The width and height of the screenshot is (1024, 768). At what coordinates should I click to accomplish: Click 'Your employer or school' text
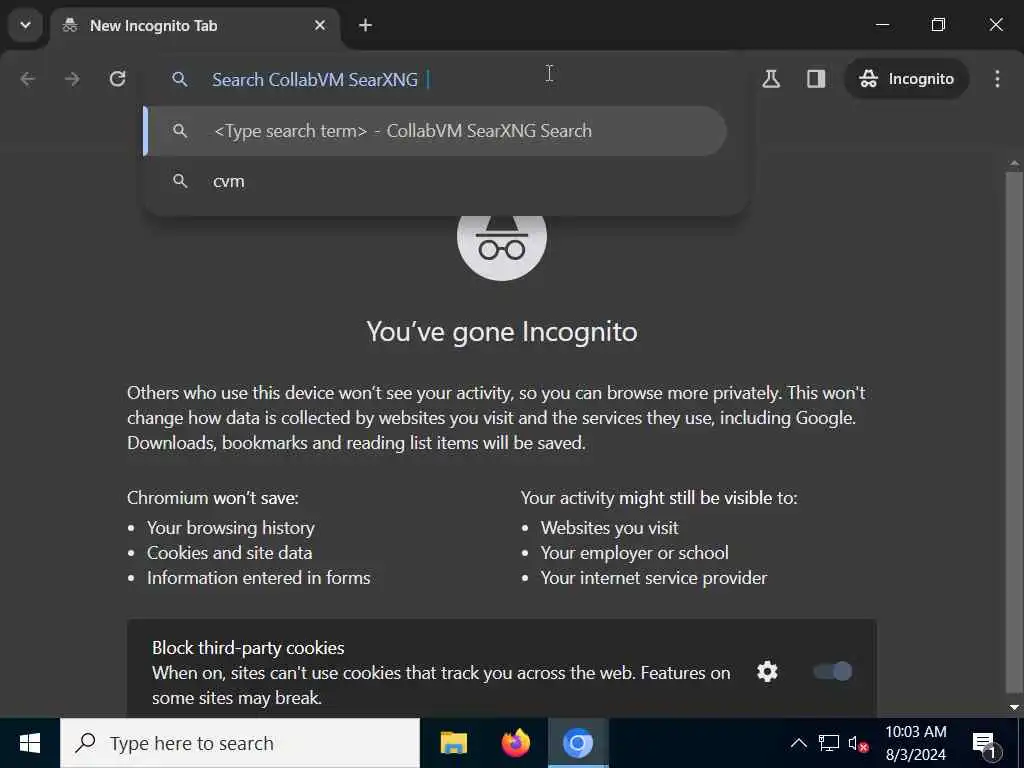634,552
